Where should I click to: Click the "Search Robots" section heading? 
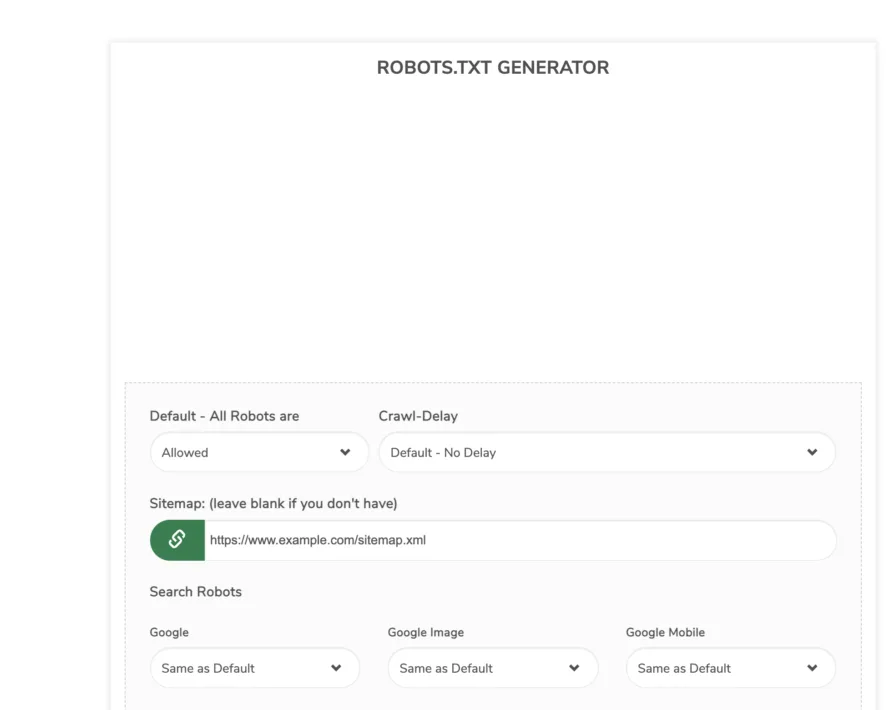coord(196,591)
